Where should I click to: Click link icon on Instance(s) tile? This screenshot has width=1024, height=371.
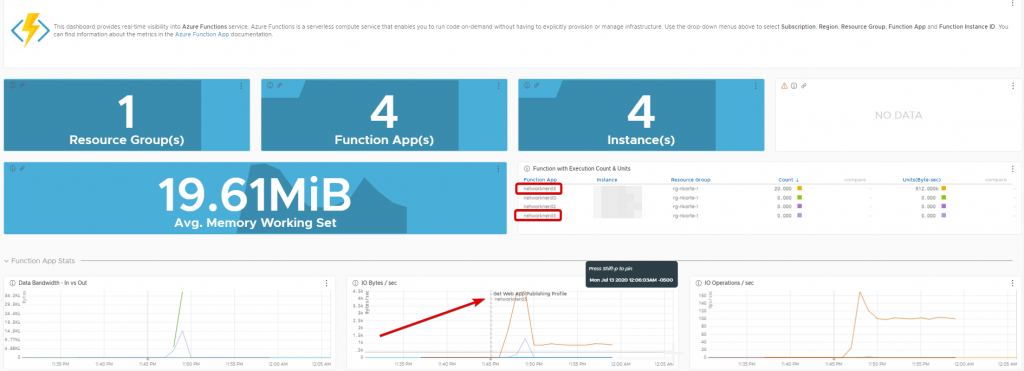[536, 86]
